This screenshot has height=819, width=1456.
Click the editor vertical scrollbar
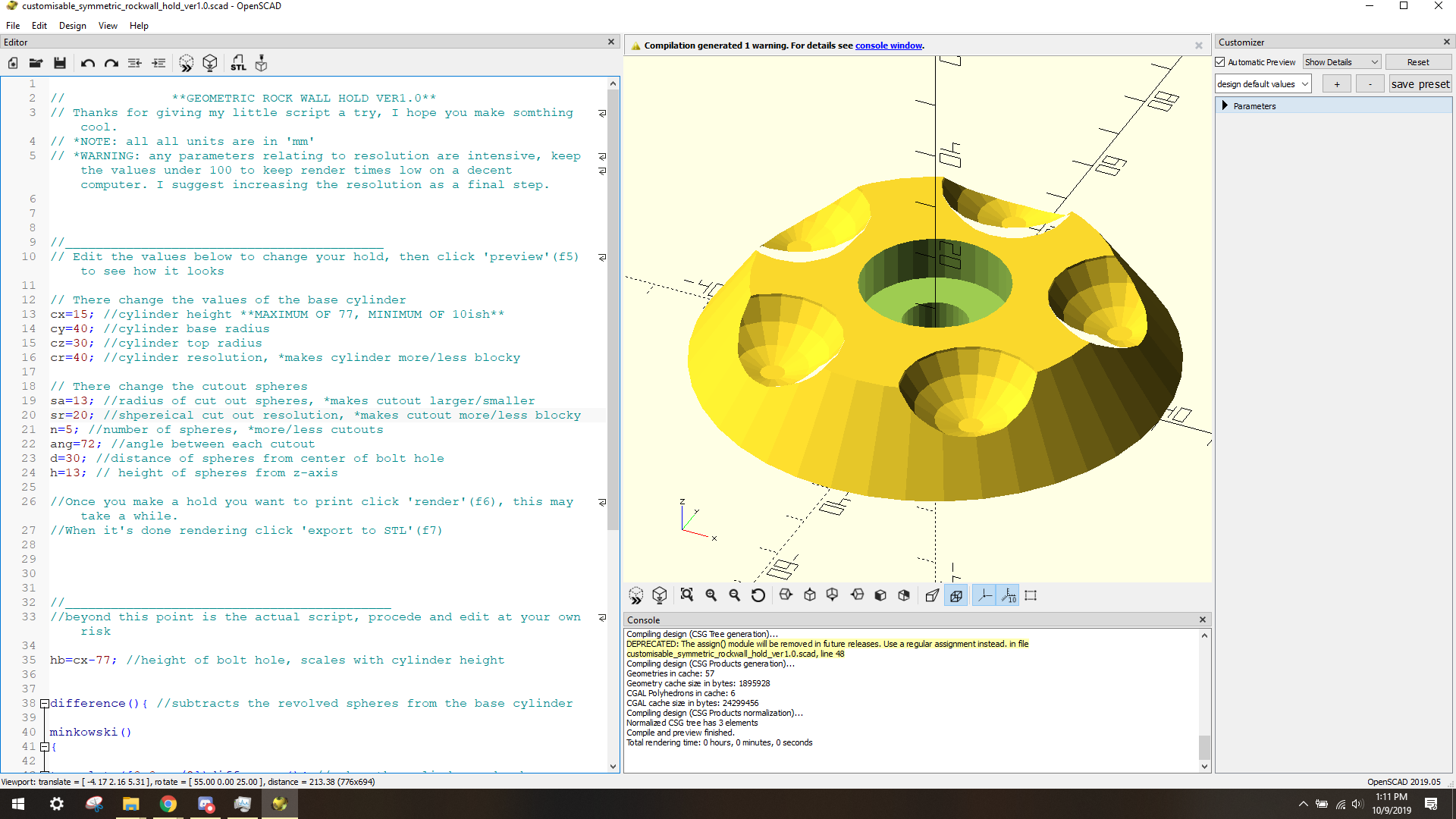[x=613, y=303]
